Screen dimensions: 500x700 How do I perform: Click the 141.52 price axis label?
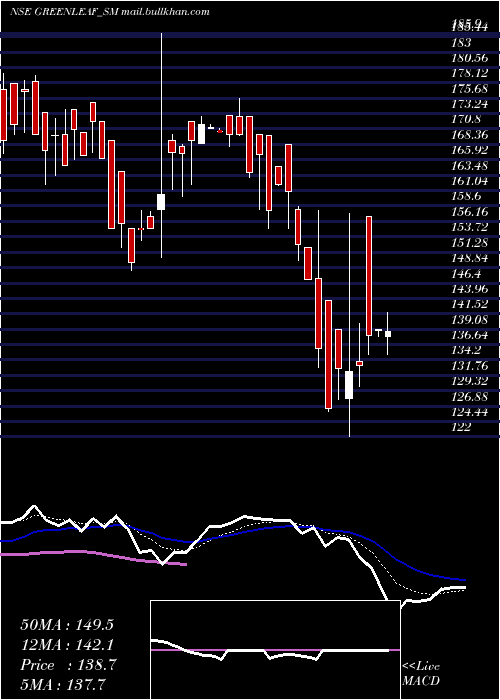(469, 304)
